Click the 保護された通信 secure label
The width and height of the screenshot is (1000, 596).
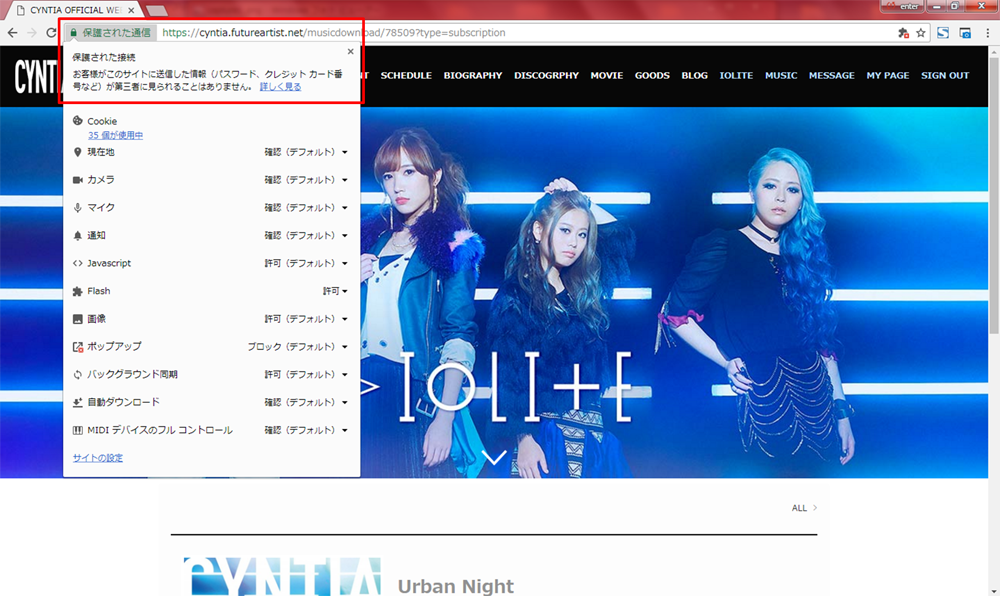tap(116, 33)
